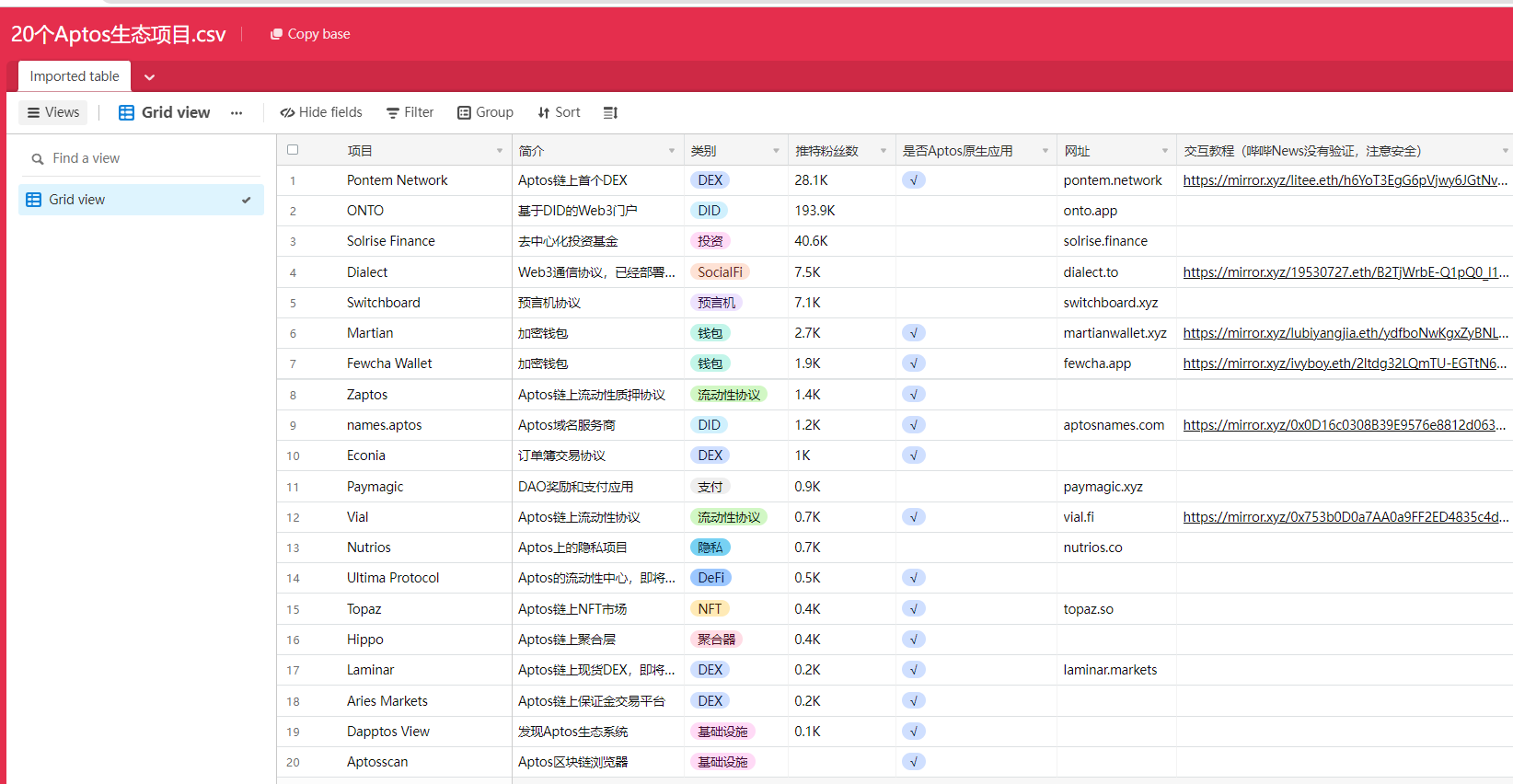Click the grid icon in sidebar view list

(34, 200)
